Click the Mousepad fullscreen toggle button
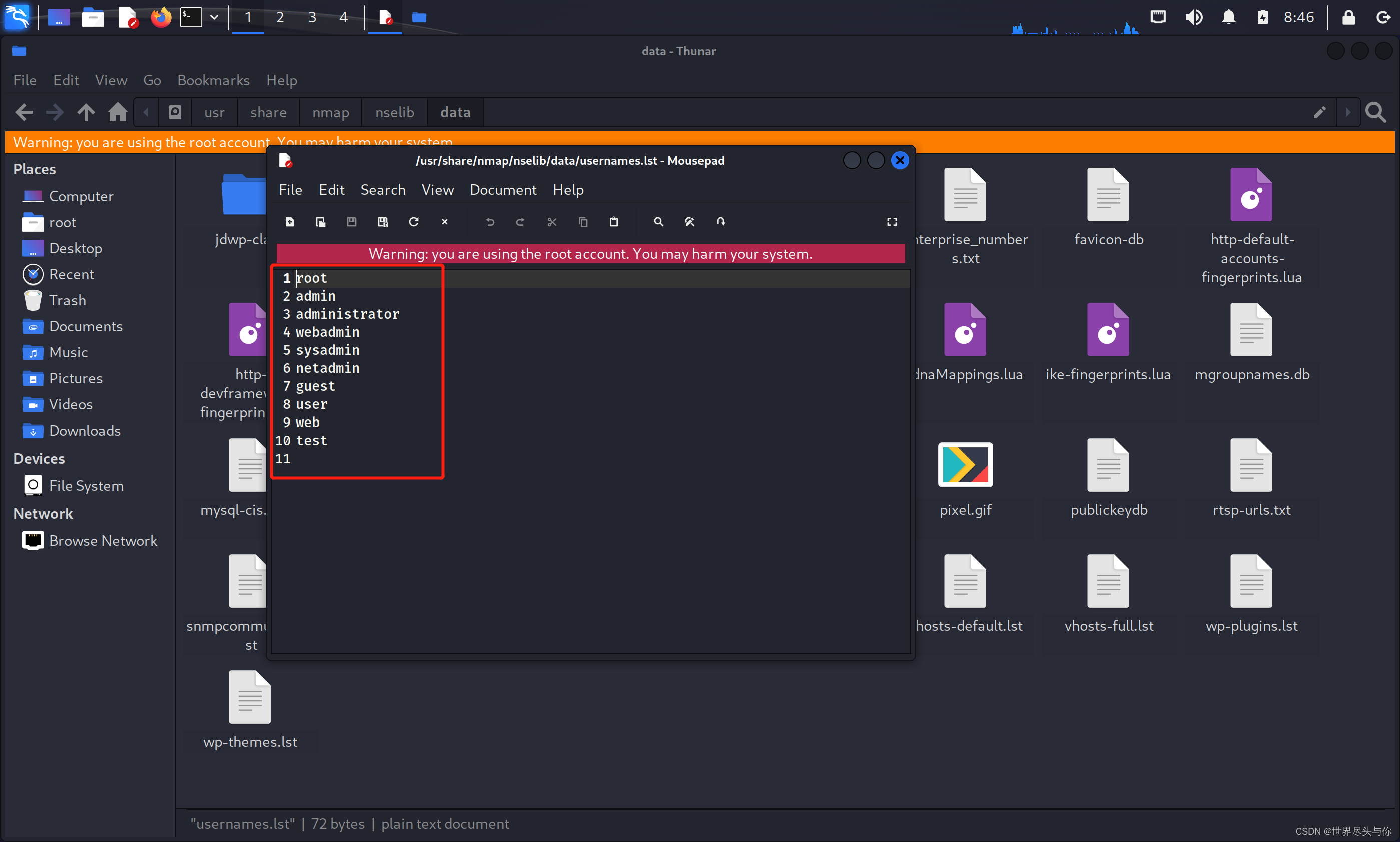 click(x=892, y=221)
